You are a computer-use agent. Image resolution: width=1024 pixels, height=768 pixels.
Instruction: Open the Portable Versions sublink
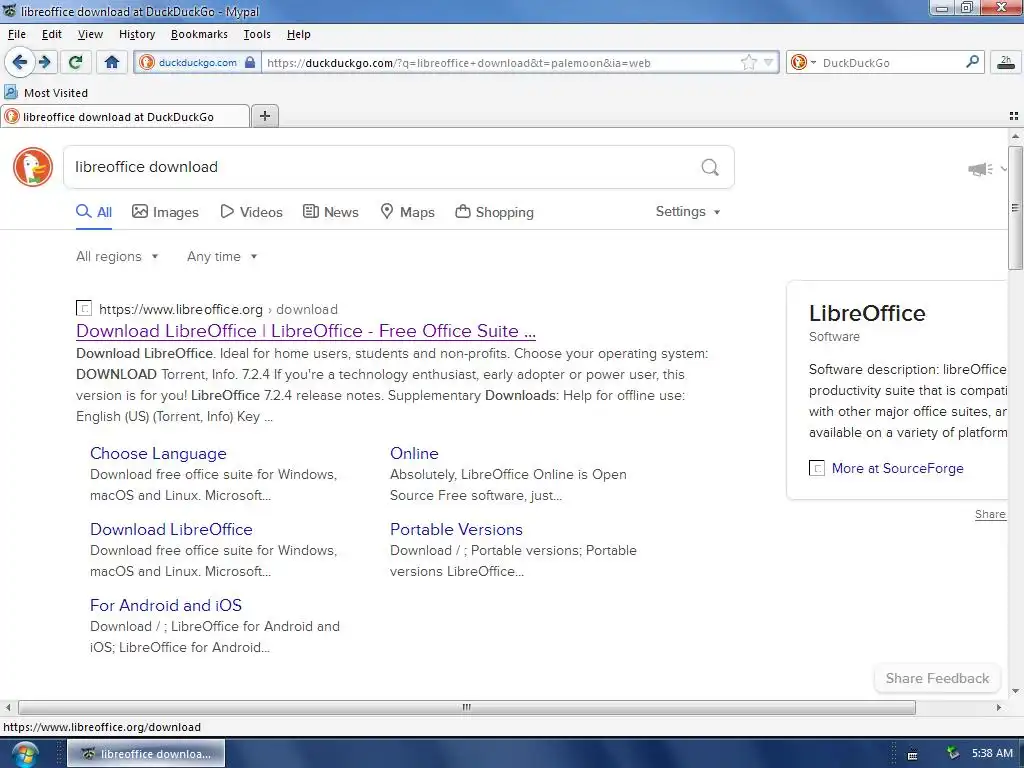tap(456, 529)
